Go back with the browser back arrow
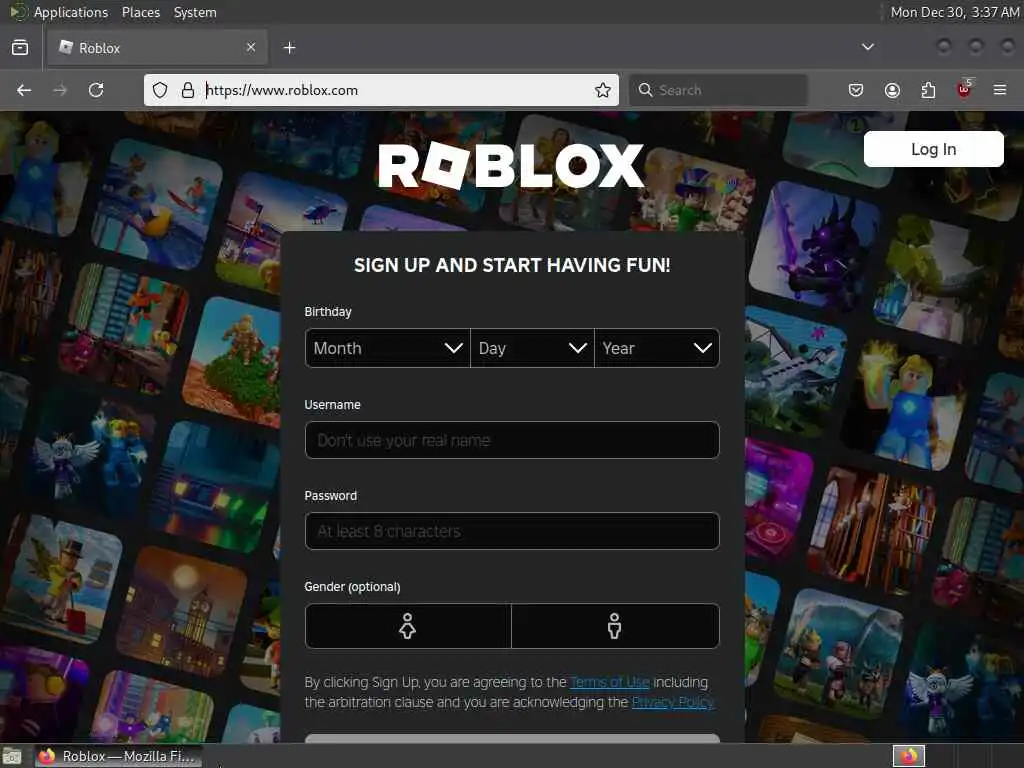 [24, 90]
